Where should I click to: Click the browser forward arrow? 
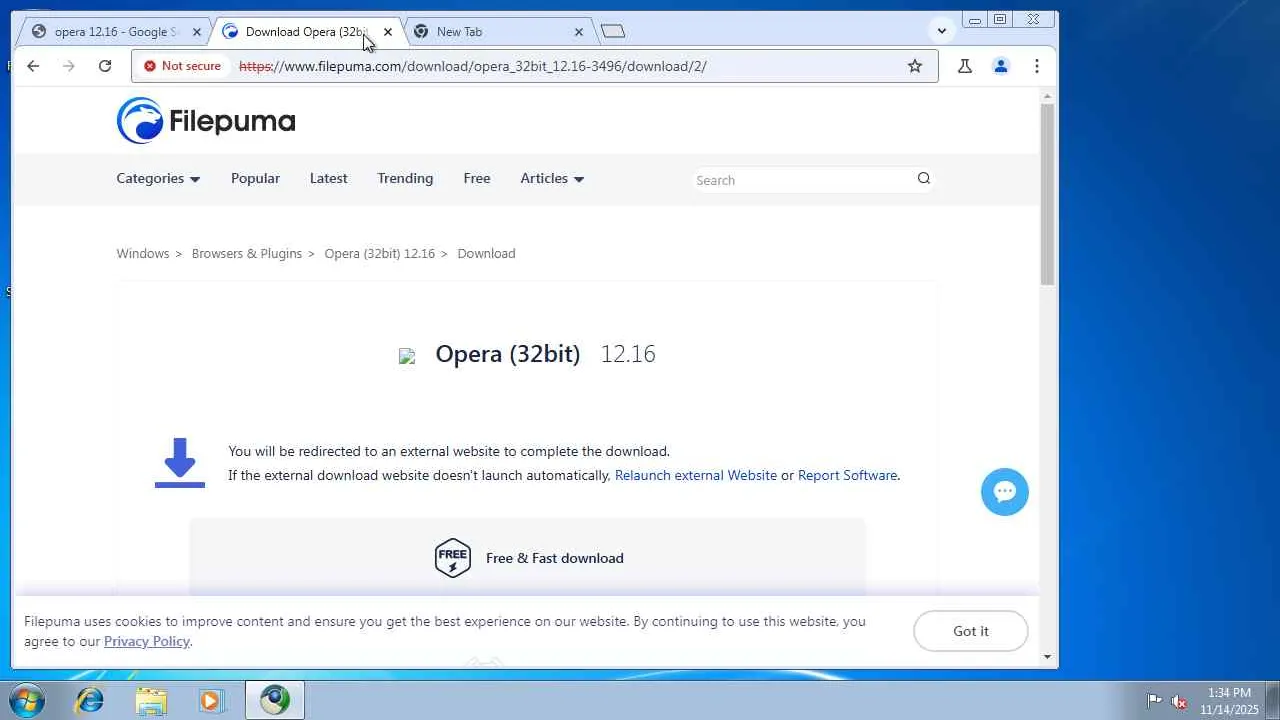[x=68, y=66]
